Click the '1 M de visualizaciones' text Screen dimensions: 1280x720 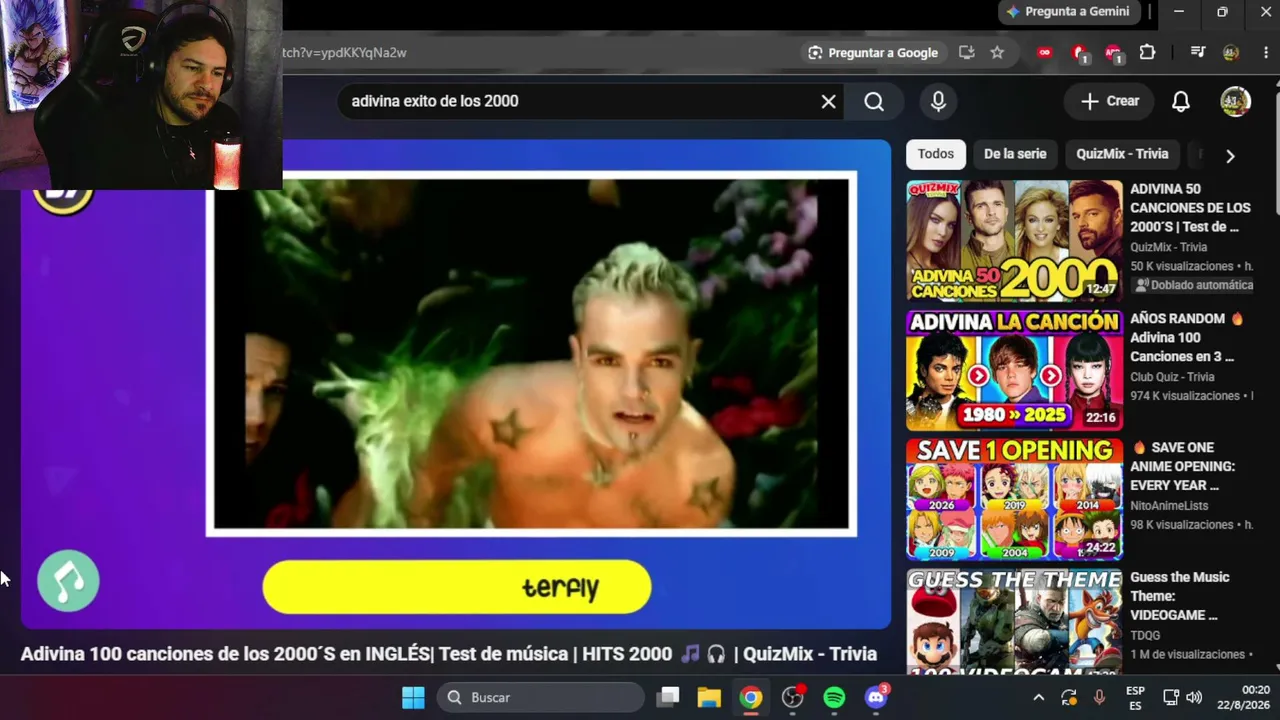pos(1187,654)
